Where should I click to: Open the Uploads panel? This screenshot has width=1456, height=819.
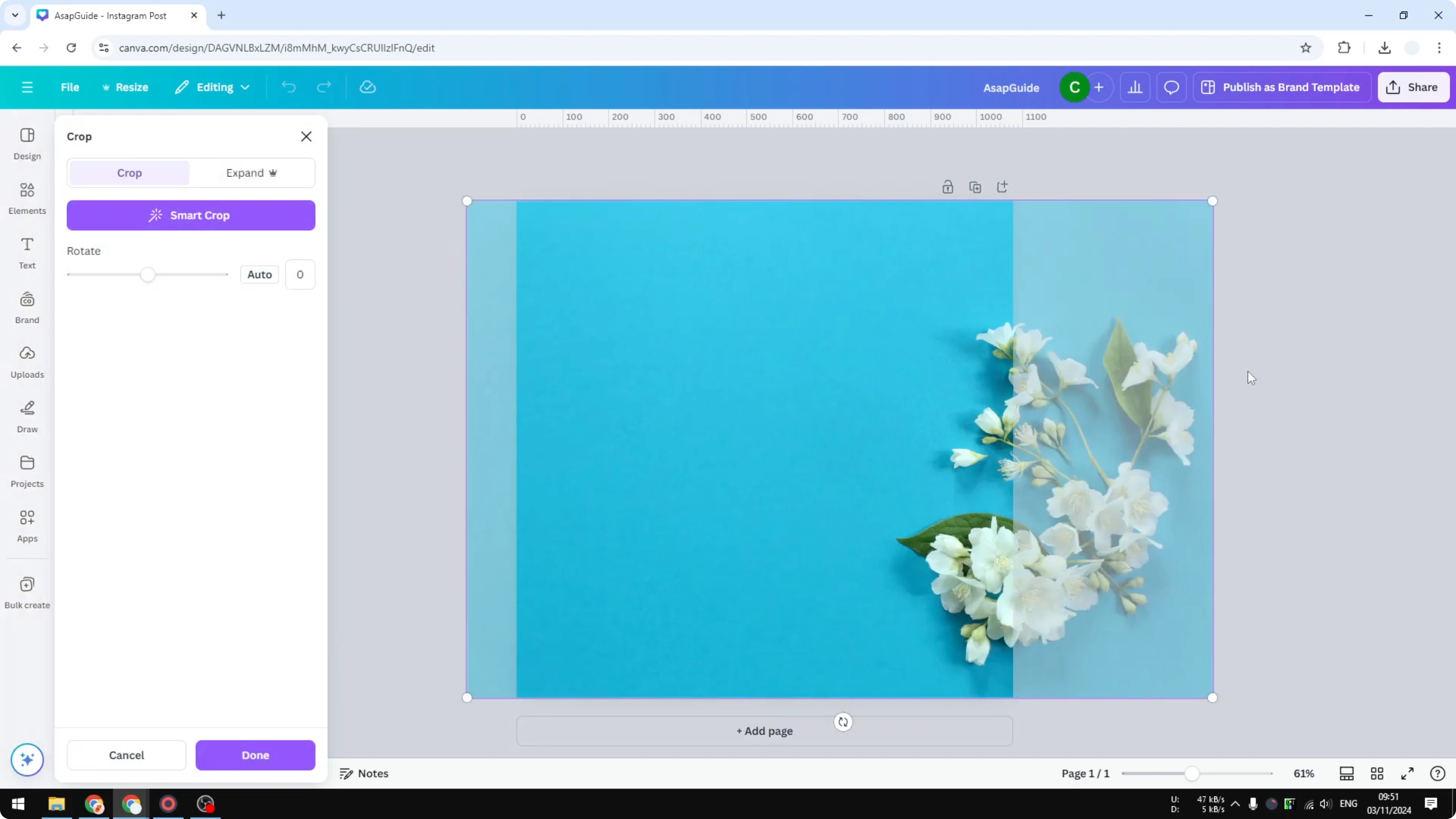[x=27, y=362]
